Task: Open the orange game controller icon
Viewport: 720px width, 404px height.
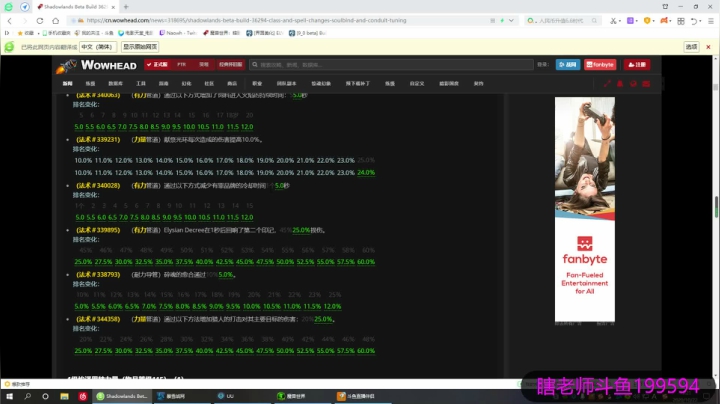Action: point(664,21)
